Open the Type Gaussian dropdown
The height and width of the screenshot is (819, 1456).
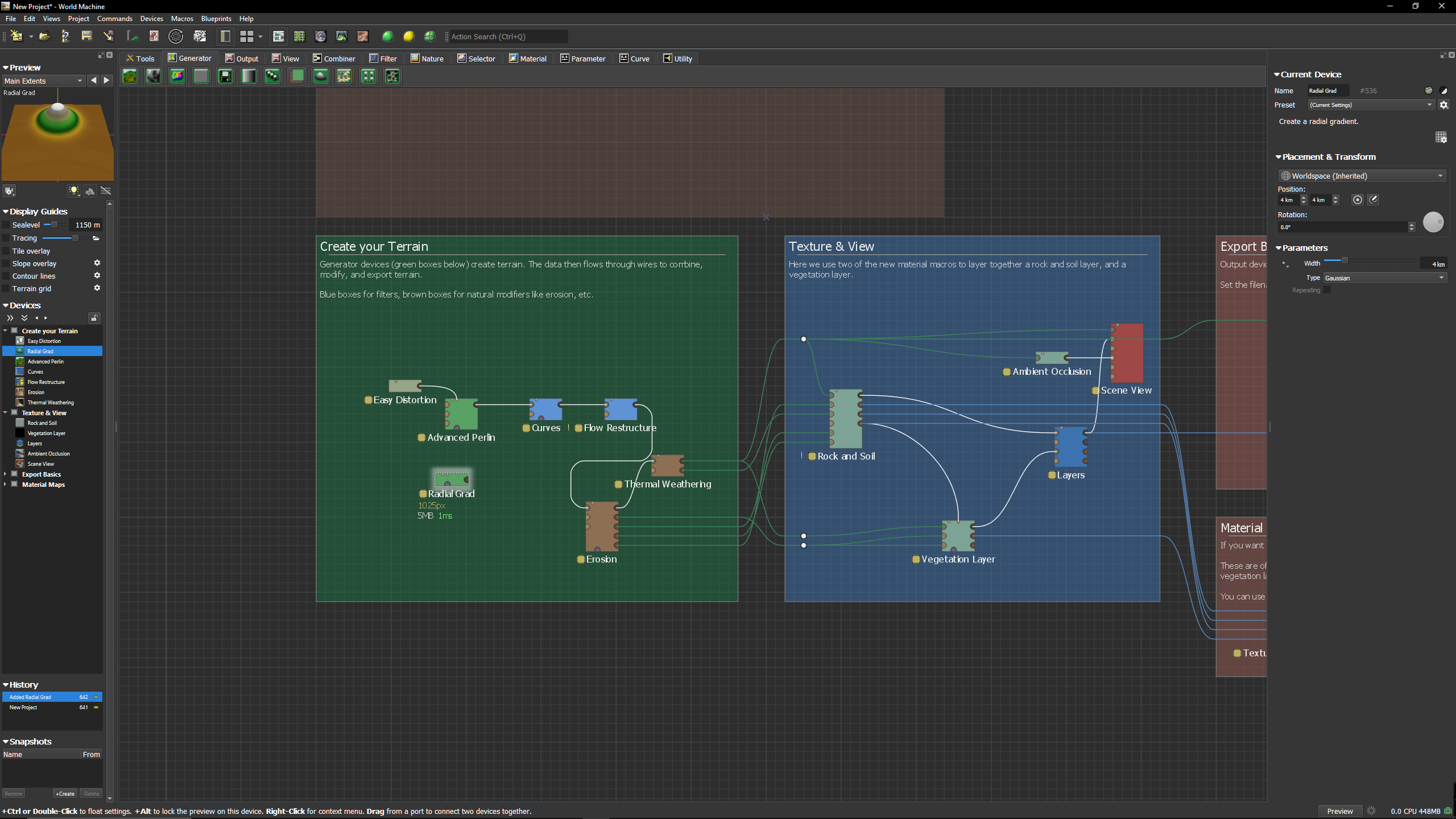coord(1384,278)
